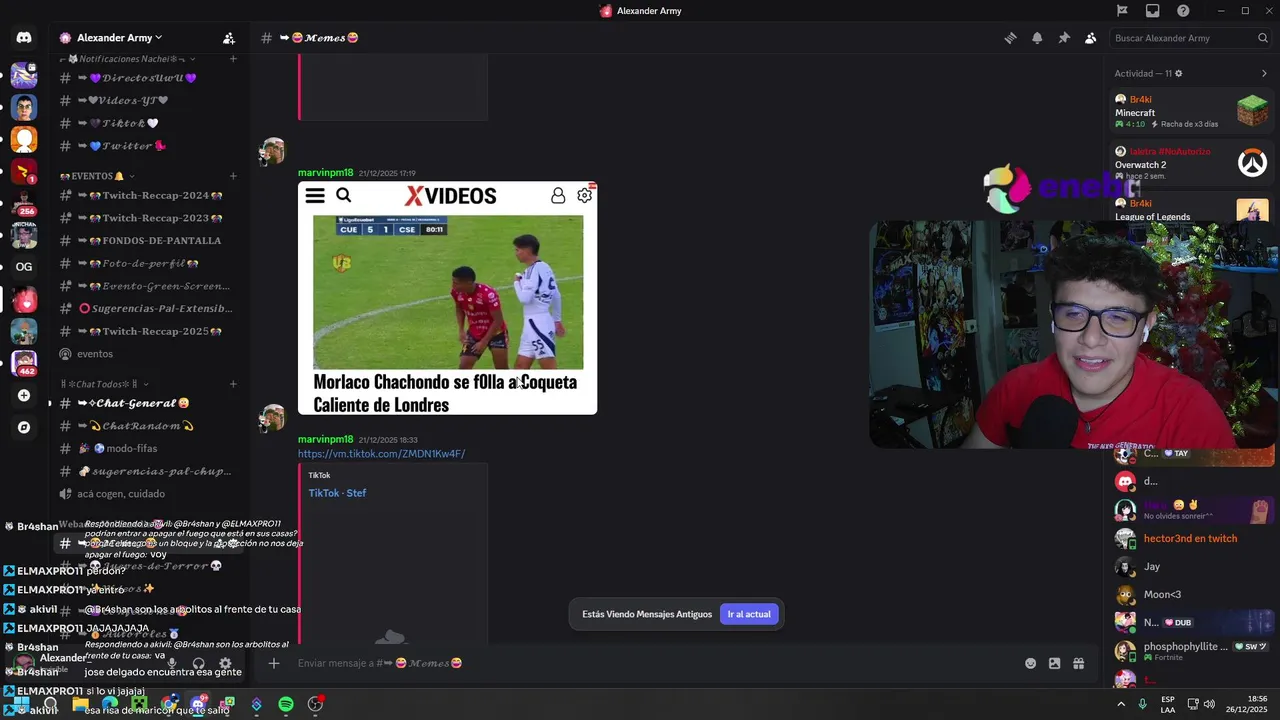This screenshot has width=1280, height=720.
Task: Open server icon with 256 badge
Action: point(24,203)
